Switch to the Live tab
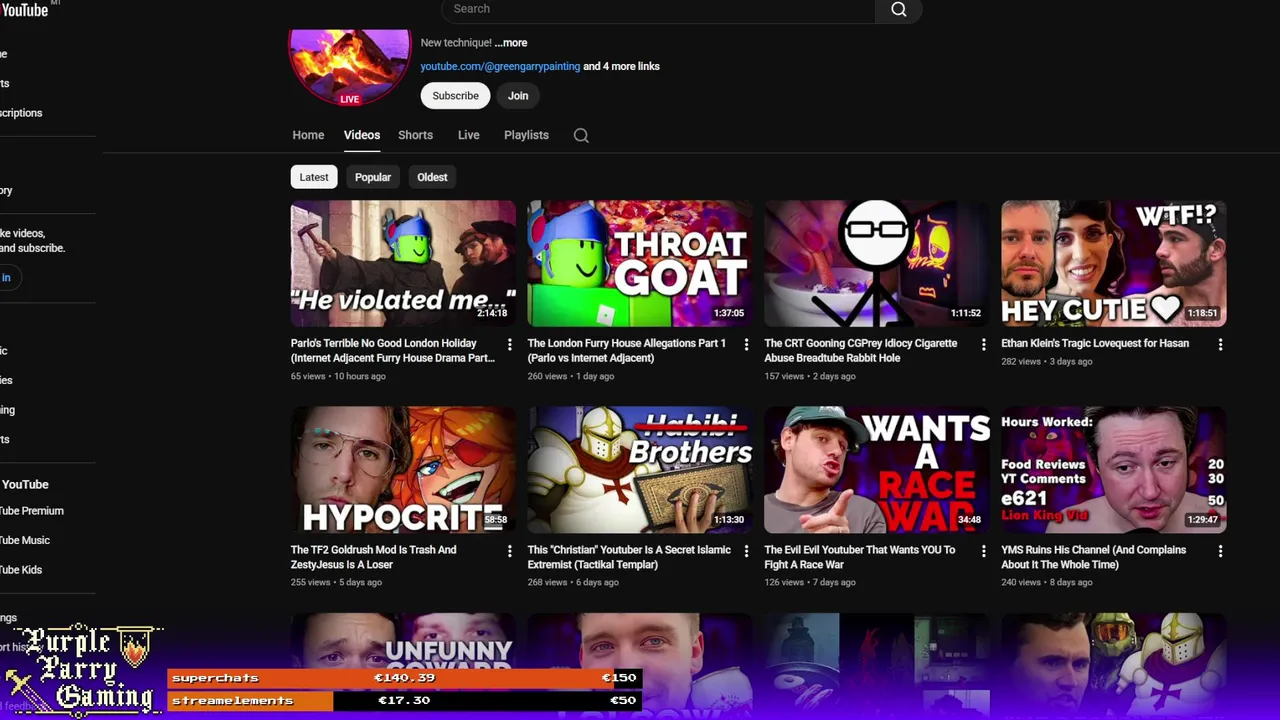Screen dimensions: 1280x720 [468, 135]
